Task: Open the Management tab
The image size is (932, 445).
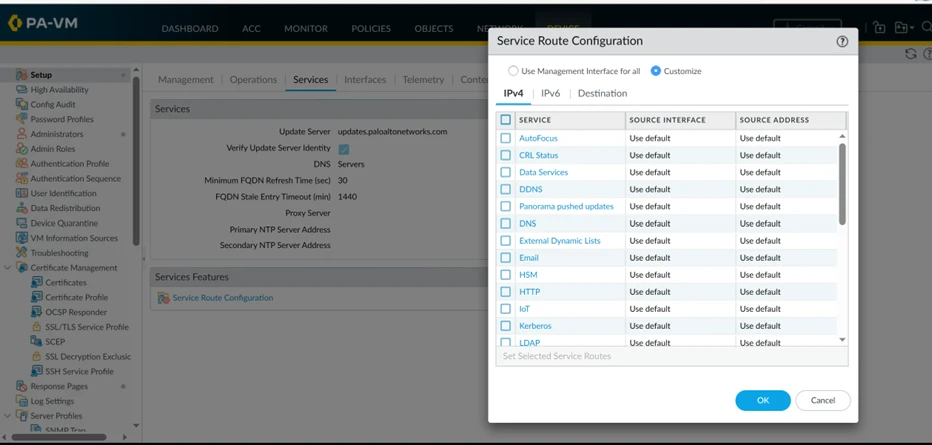Action: point(185,80)
